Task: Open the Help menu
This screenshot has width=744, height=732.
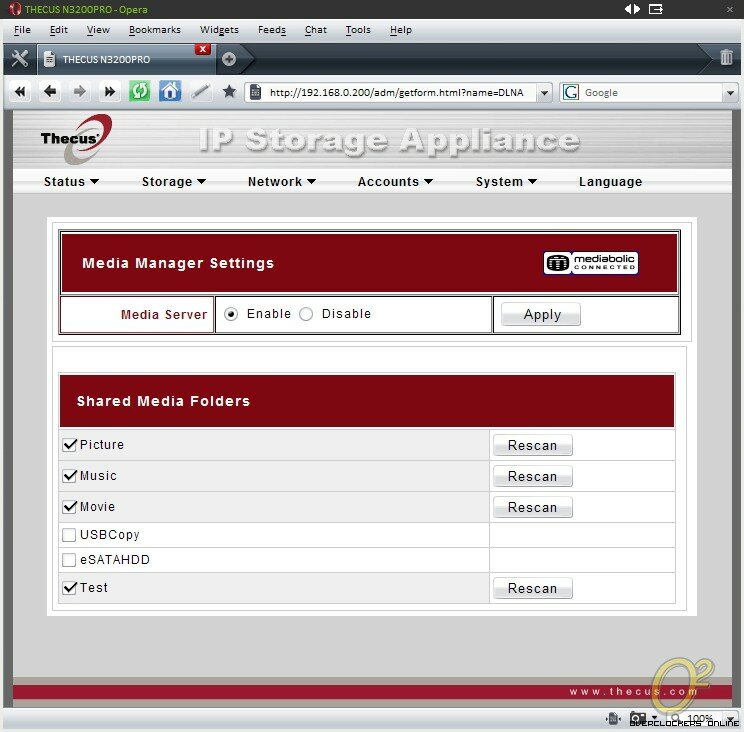Action: 401,30
